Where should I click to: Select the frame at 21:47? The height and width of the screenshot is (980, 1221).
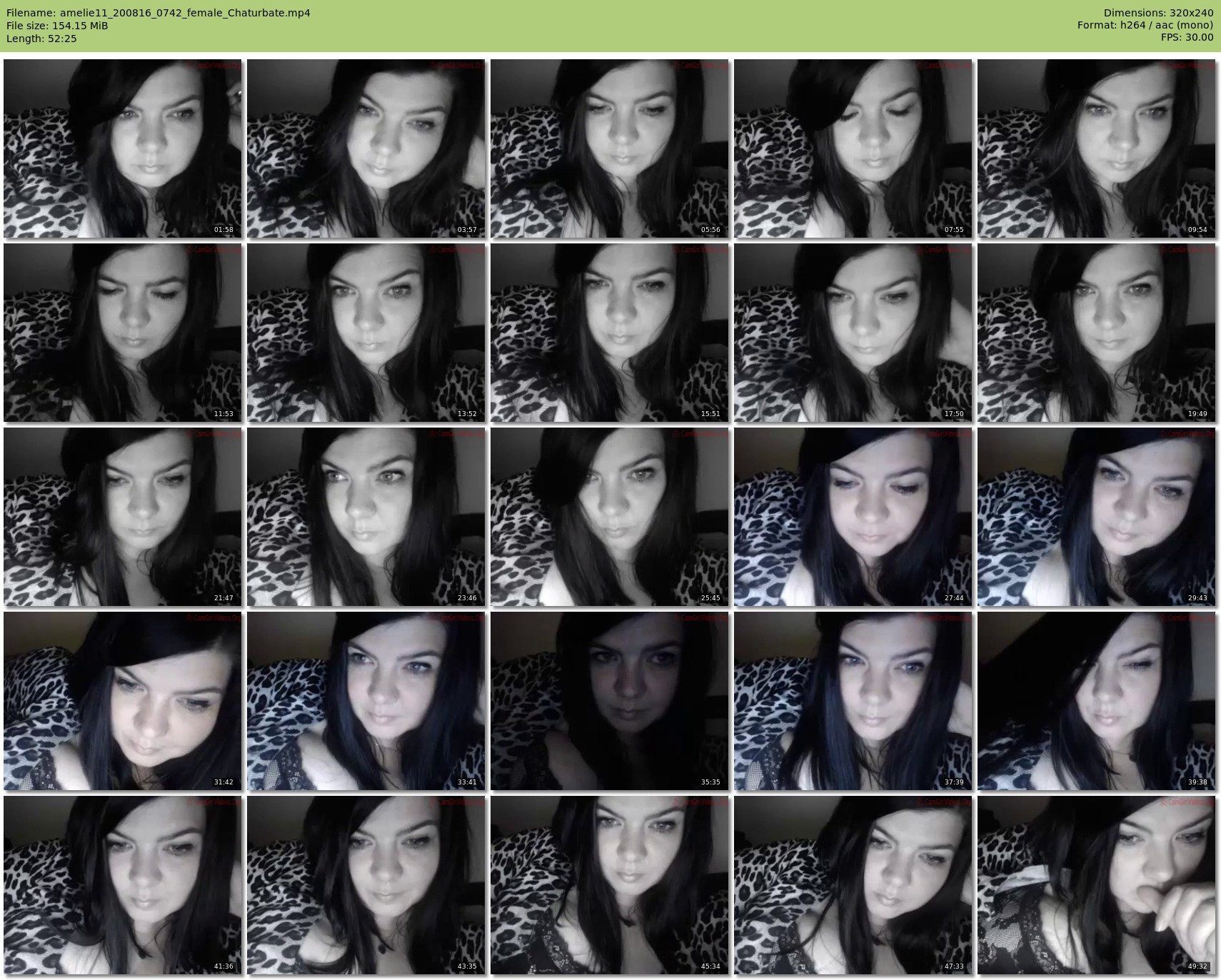(x=123, y=517)
